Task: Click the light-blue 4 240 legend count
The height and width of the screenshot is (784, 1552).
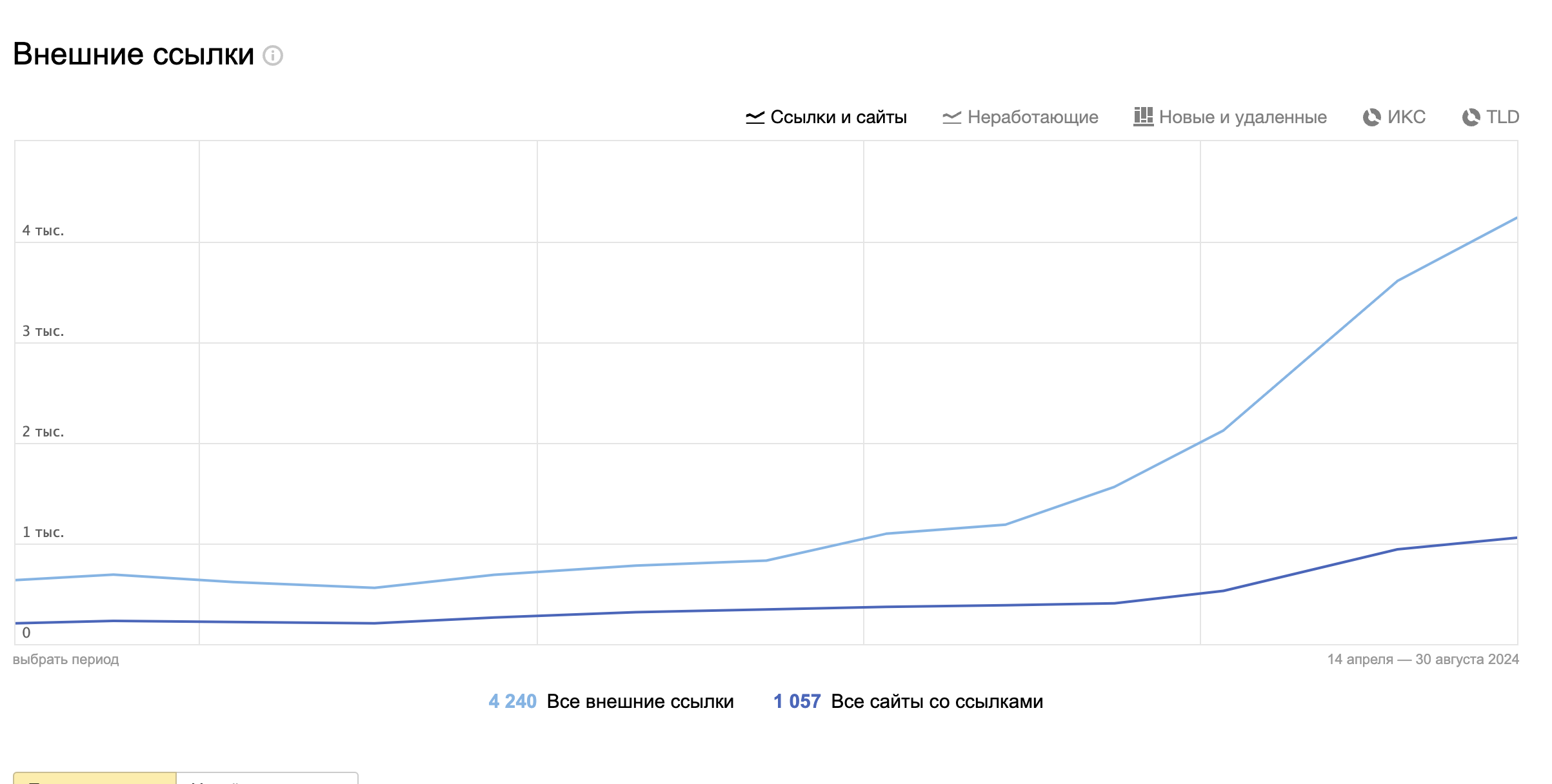Action: [x=512, y=701]
